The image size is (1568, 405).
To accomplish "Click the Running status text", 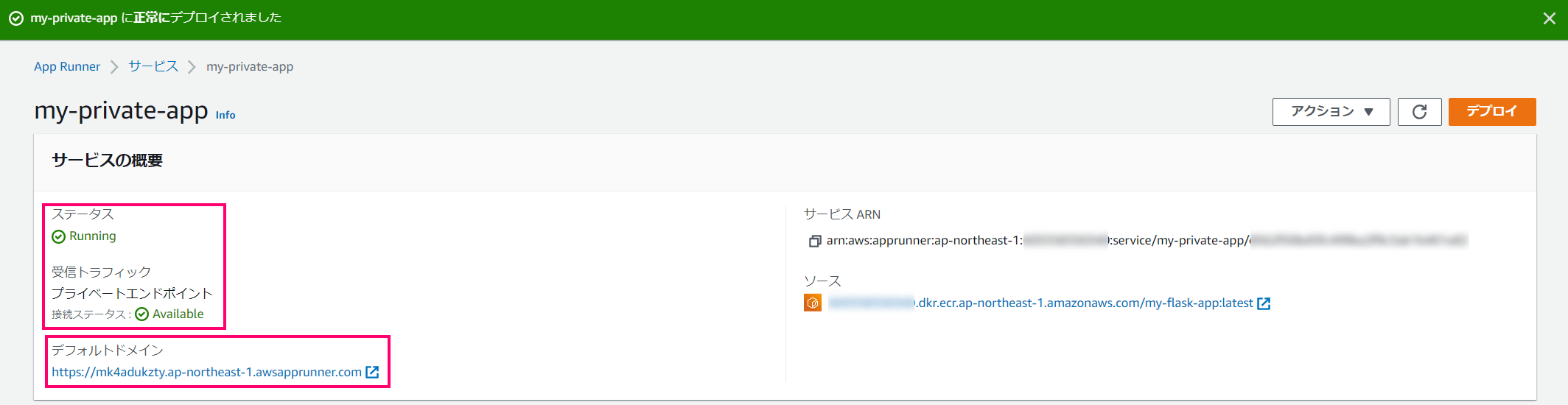I will click(x=93, y=236).
